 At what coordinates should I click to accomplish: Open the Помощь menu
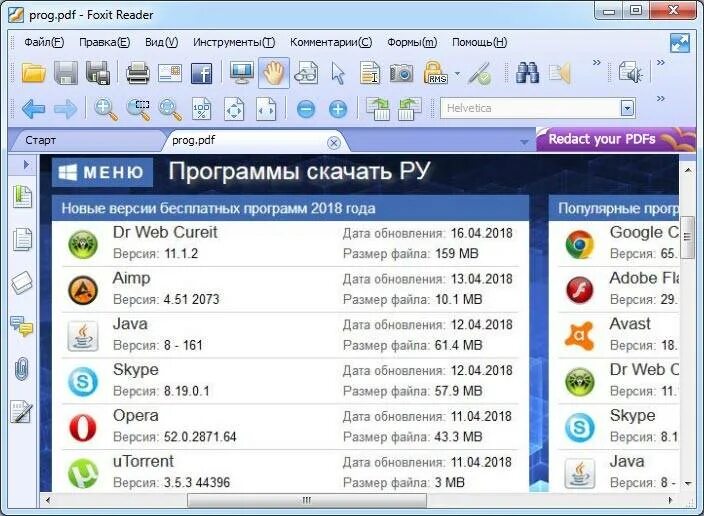click(x=480, y=42)
